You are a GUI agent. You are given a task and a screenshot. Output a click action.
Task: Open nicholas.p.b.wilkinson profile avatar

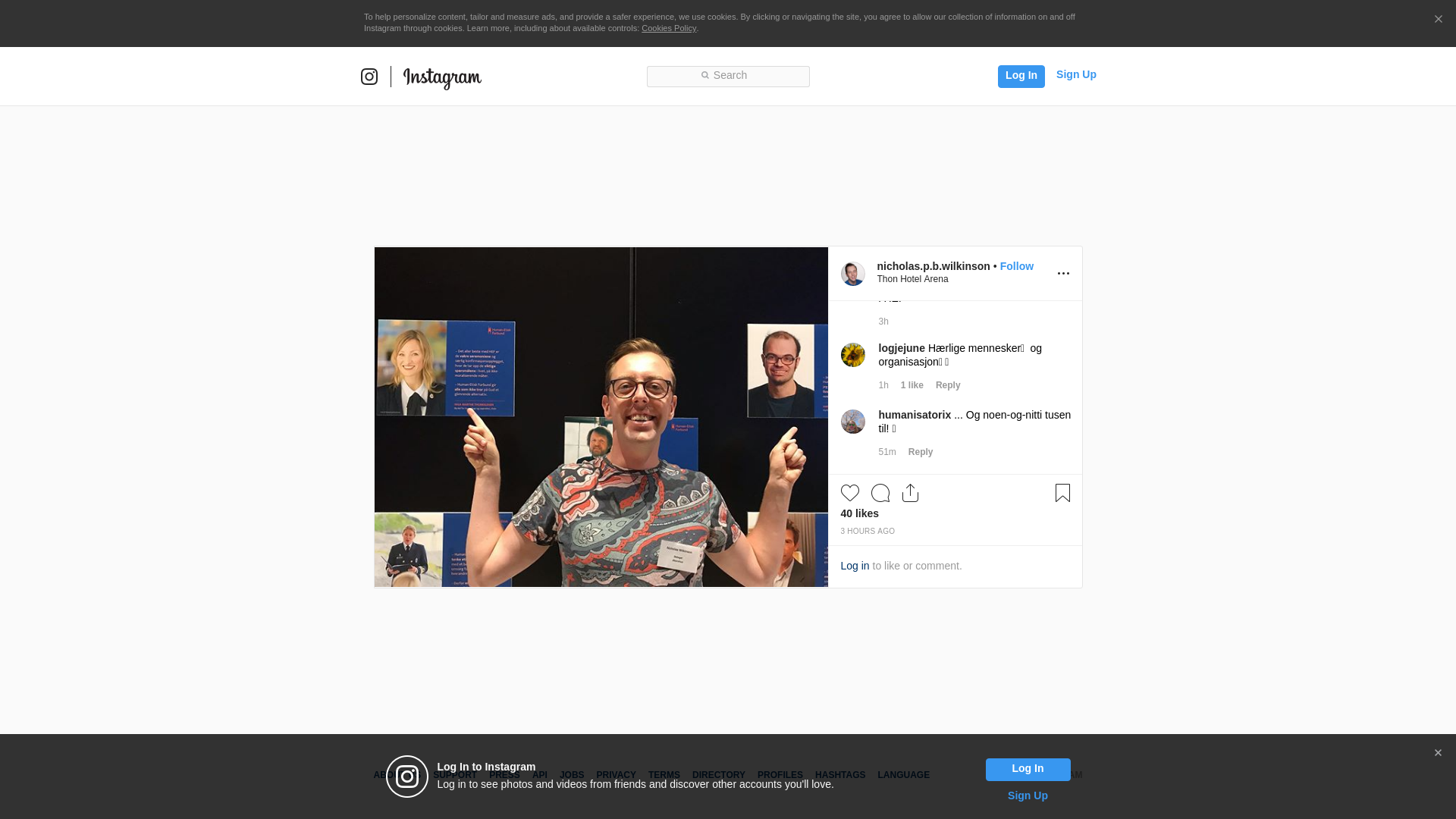(x=853, y=274)
